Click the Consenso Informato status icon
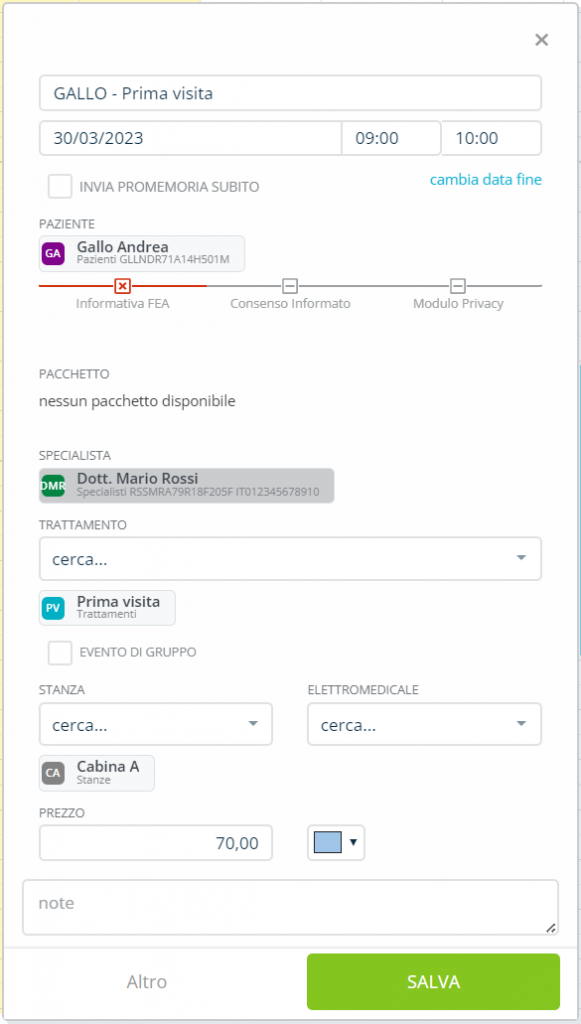The image size is (581, 1024). point(290,286)
